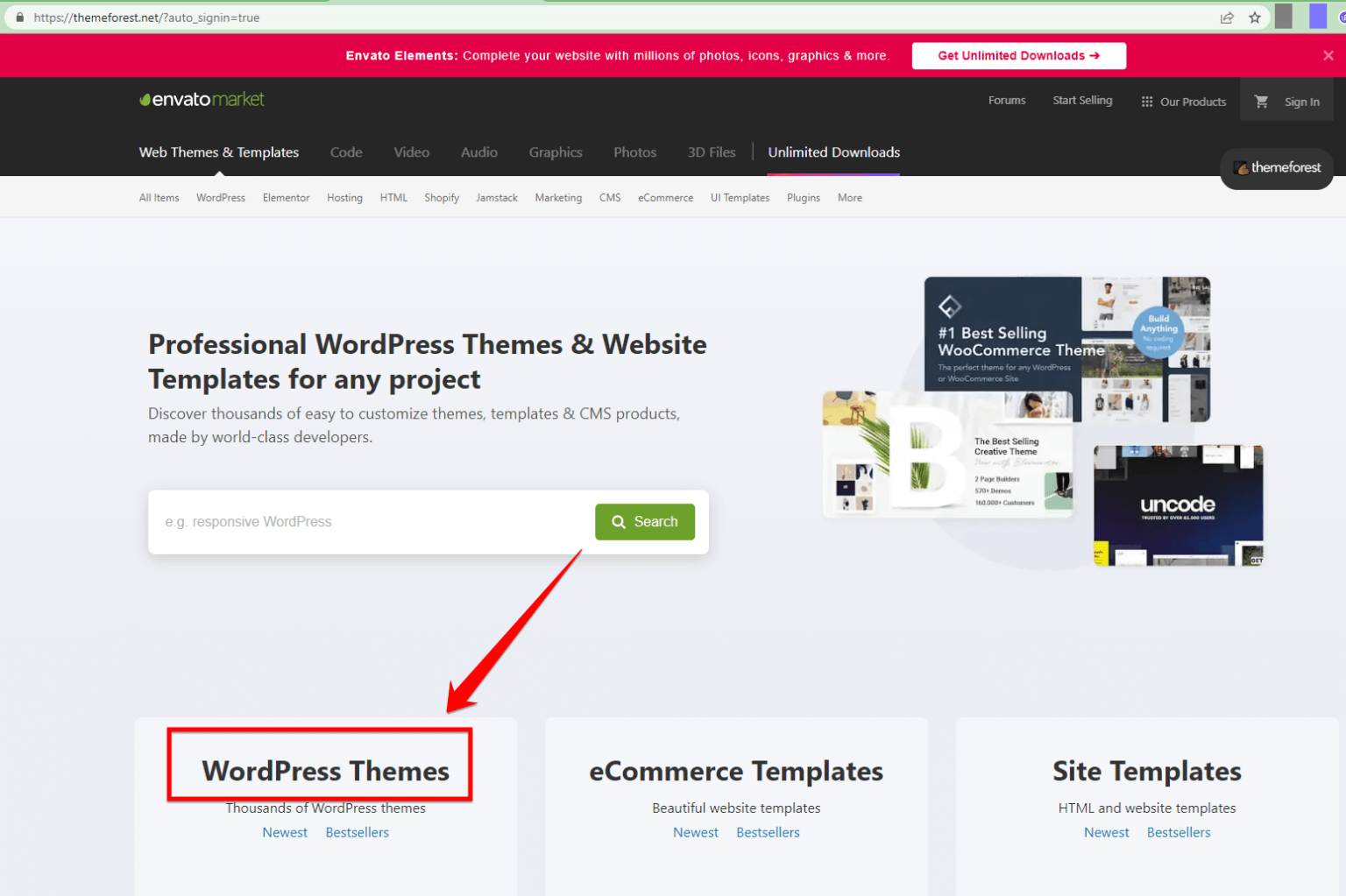Select Hosting category

[344, 198]
